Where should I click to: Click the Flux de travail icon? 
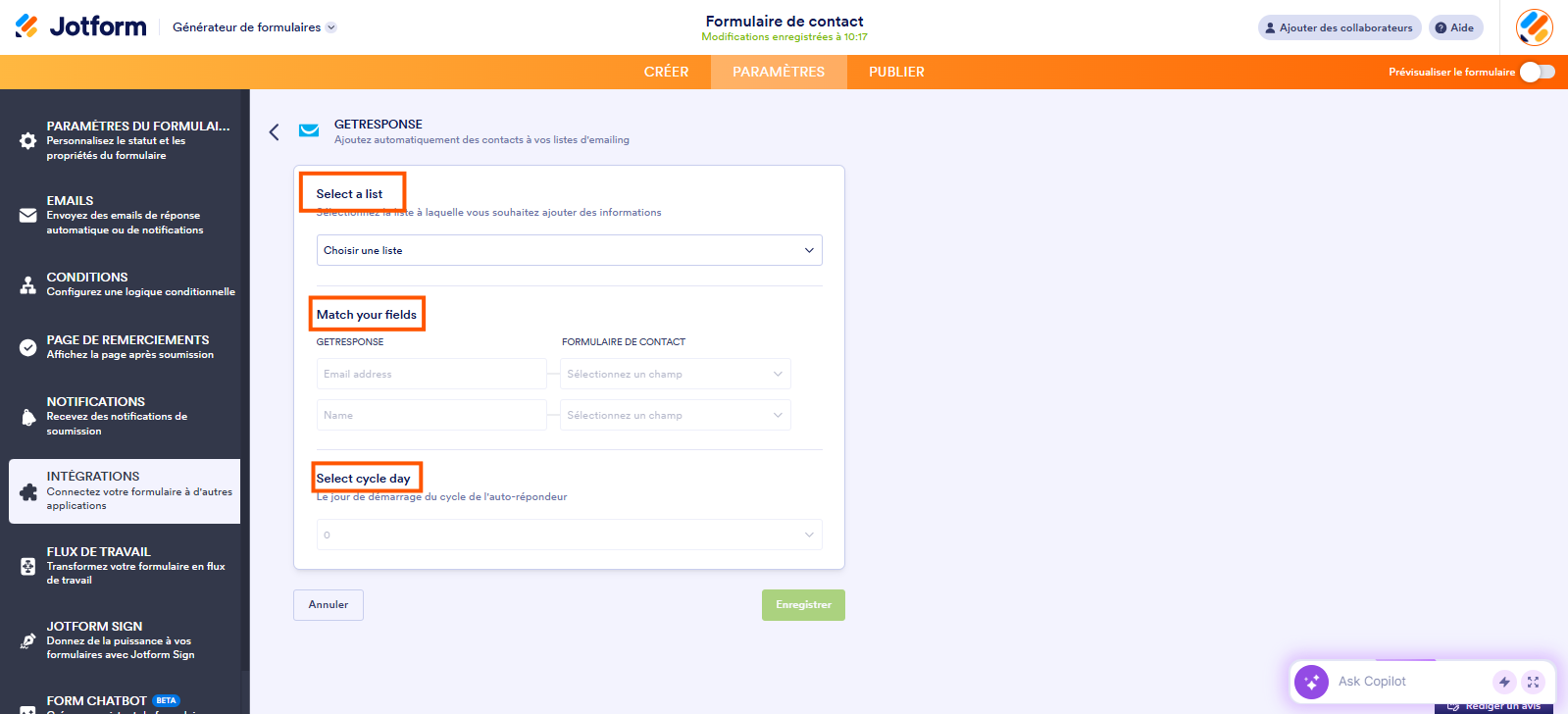pyautogui.click(x=28, y=566)
